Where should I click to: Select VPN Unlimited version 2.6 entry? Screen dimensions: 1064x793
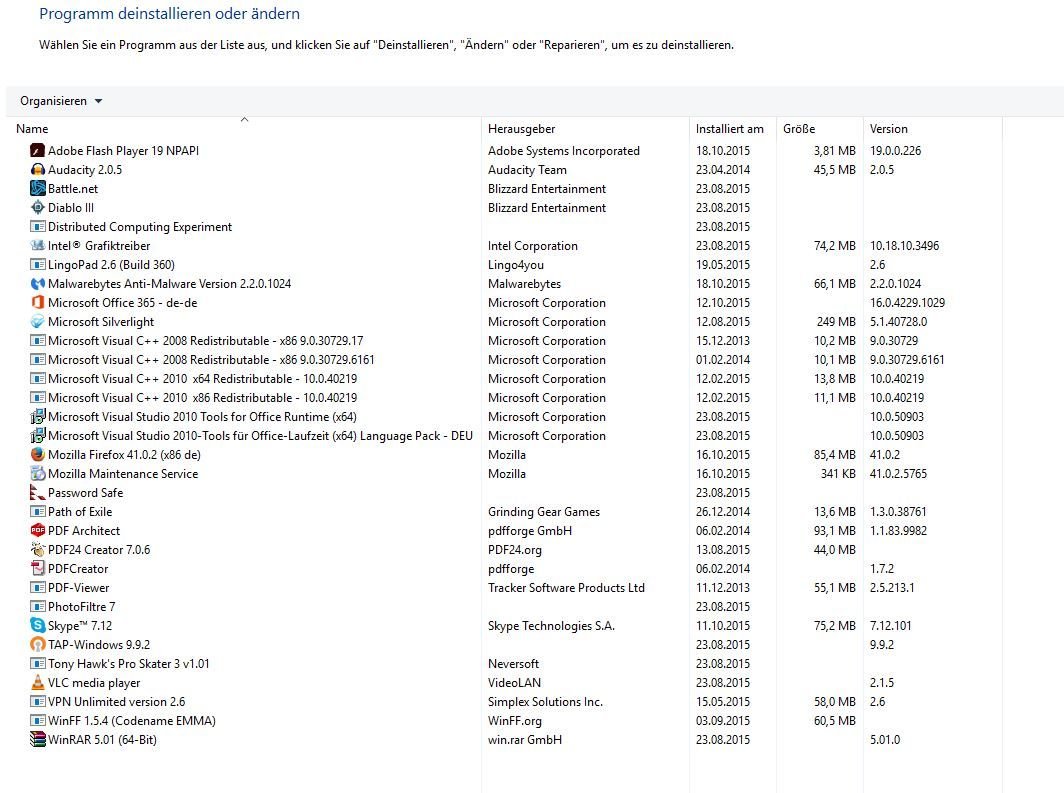coord(116,701)
